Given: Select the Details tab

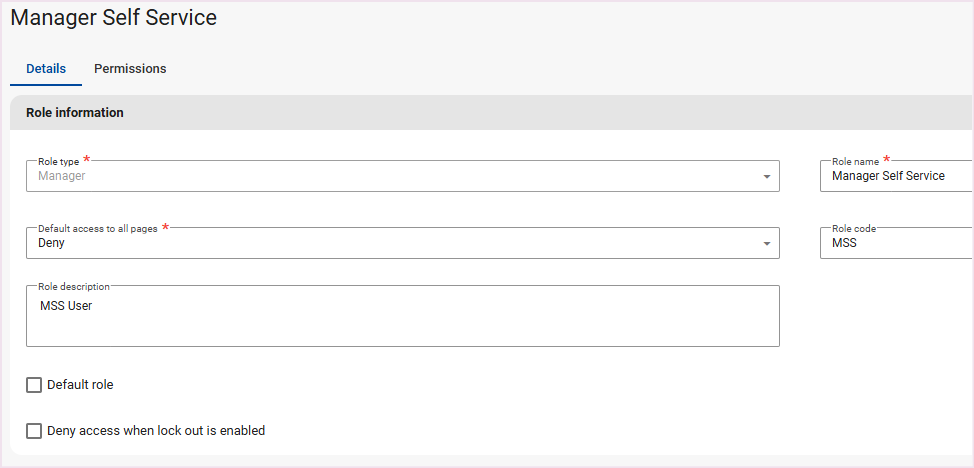Looking at the screenshot, I should click(x=46, y=69).
